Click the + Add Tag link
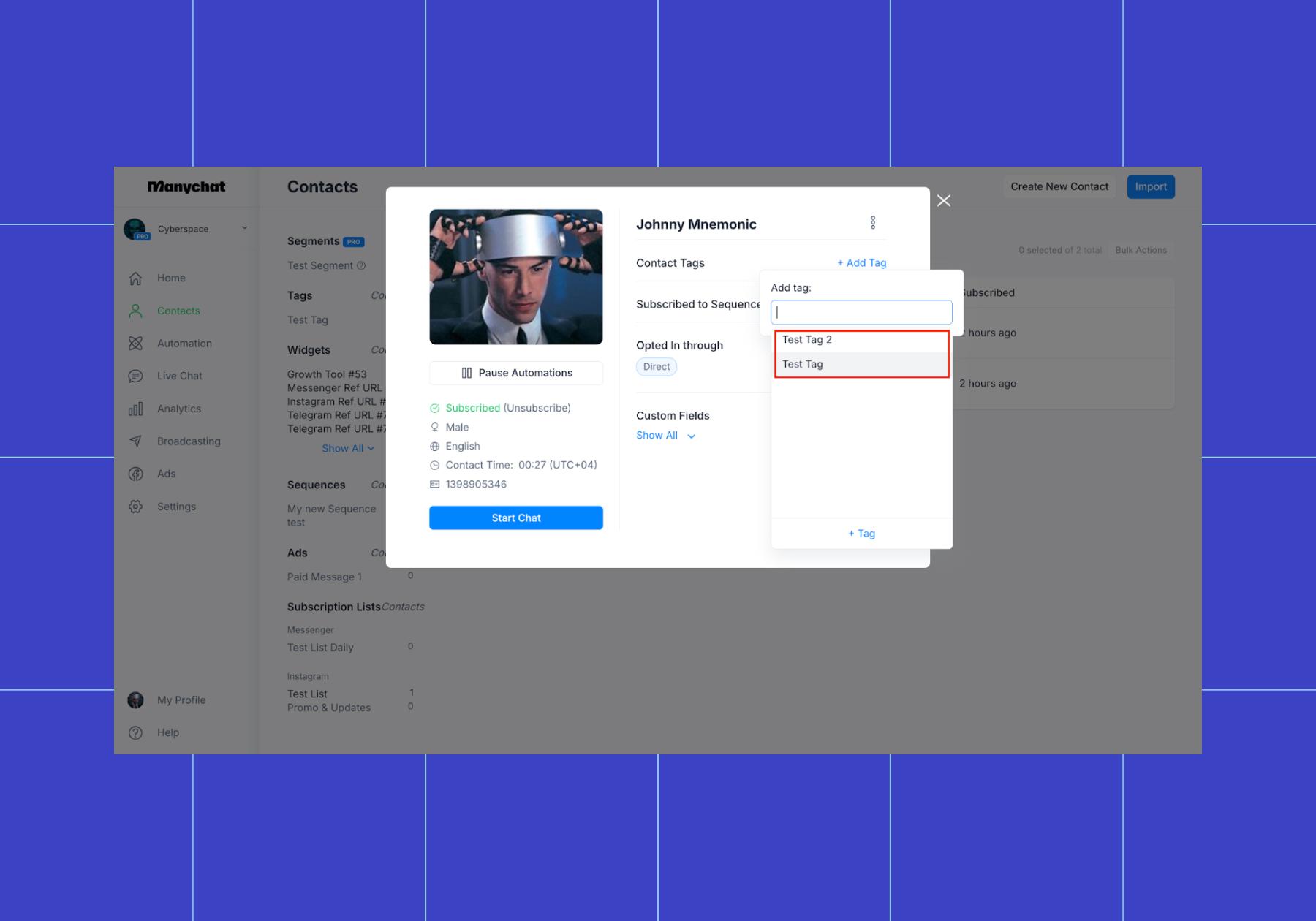 click(862, 263)
